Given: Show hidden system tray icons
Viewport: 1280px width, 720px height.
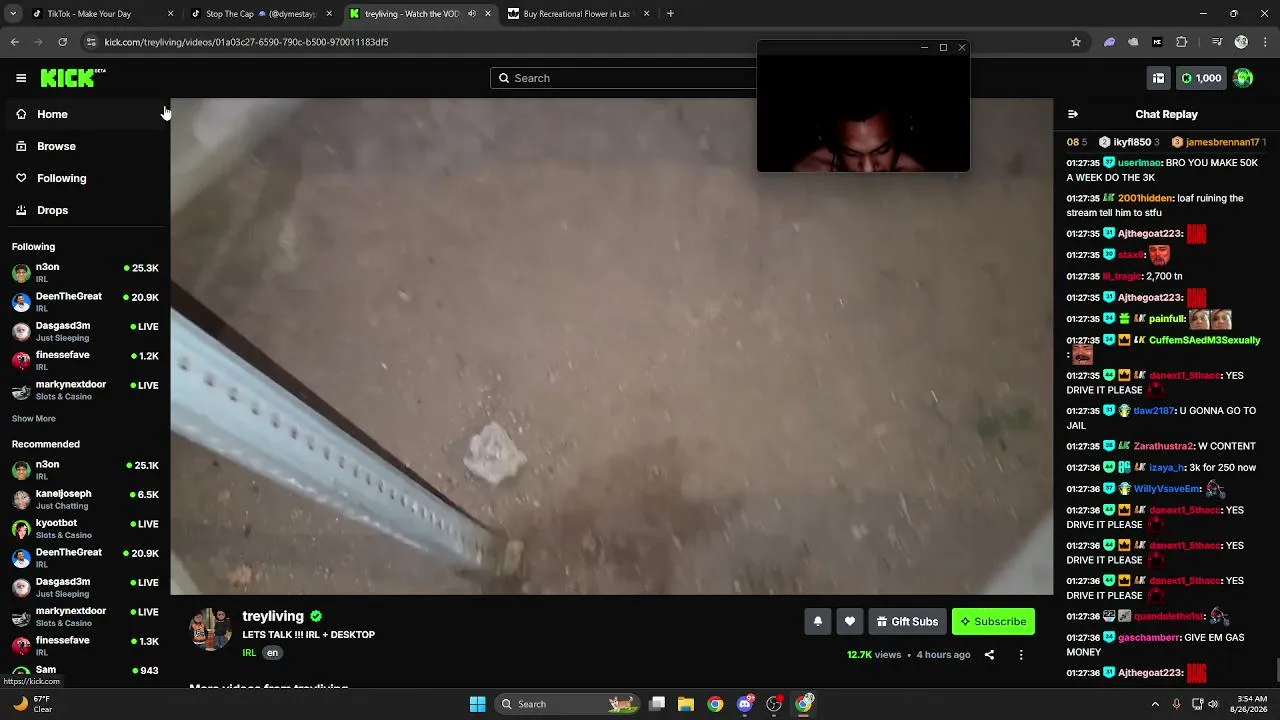Looking at the screenshot, I should point(1155,704).
